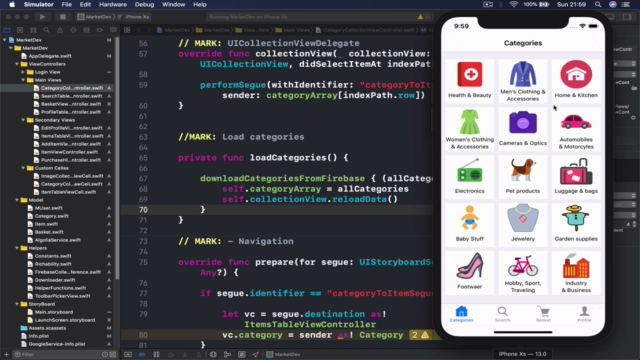Open the Electronics category
Screen dimensions: 640x360
(x=469, y=177)
